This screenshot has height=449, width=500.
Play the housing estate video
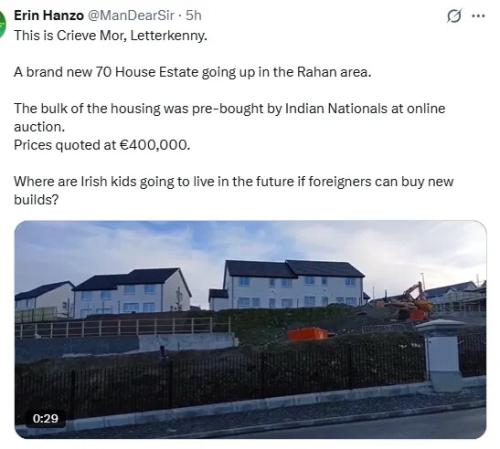tap(250, 330)
